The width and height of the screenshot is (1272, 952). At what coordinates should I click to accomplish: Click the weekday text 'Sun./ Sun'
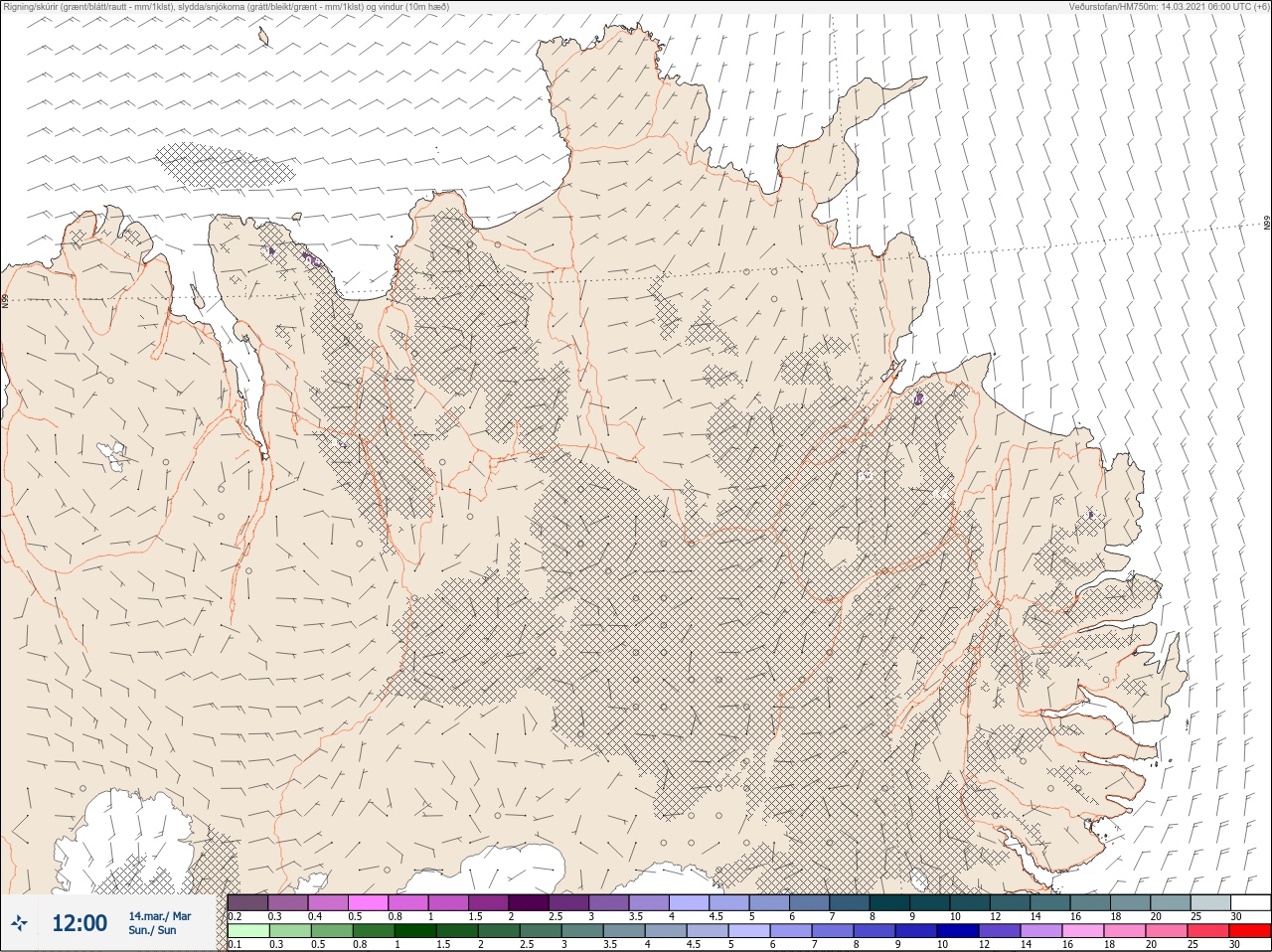pos(152,930)
